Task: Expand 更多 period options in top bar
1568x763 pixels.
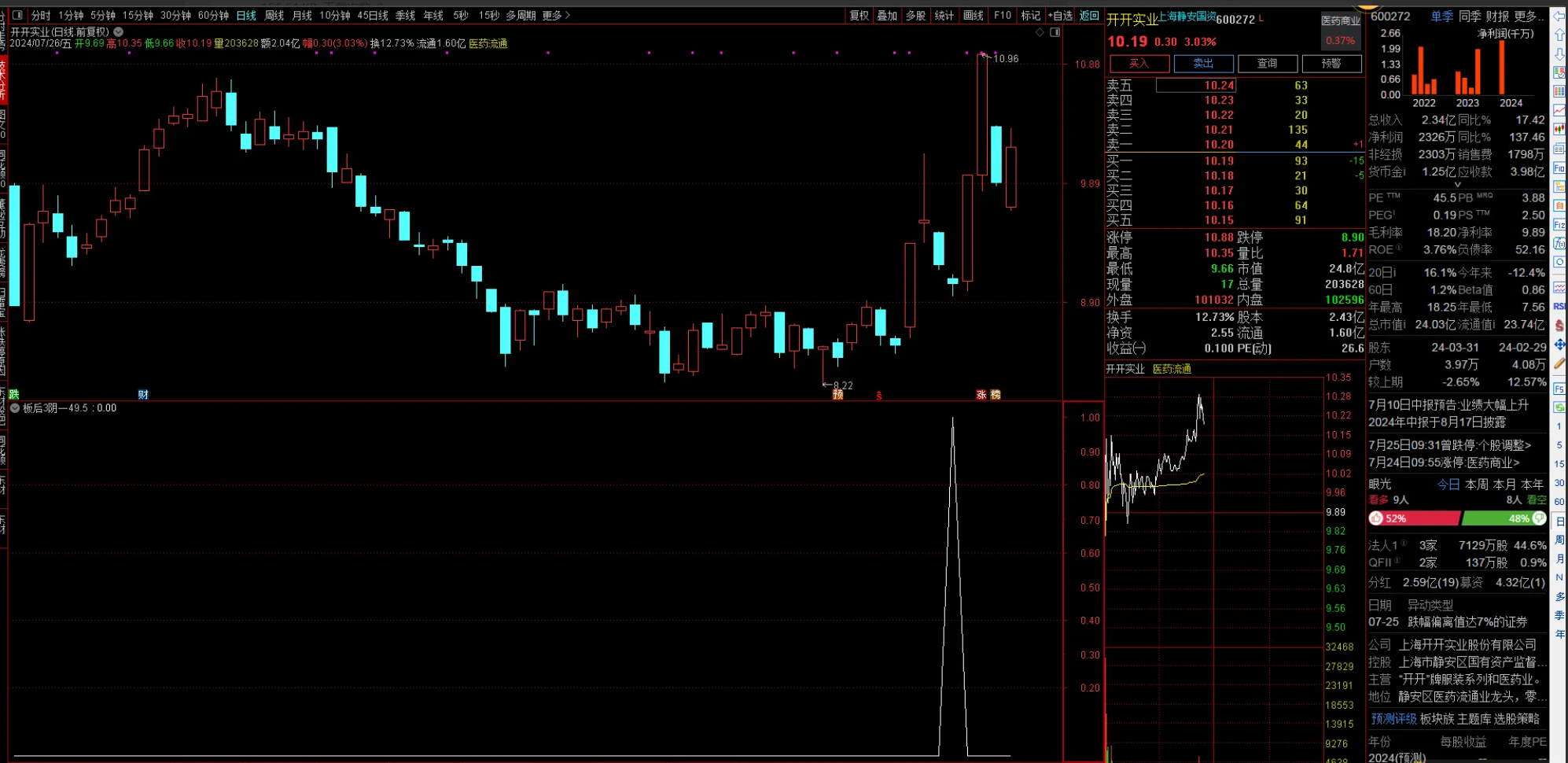Action: [556, 15]
